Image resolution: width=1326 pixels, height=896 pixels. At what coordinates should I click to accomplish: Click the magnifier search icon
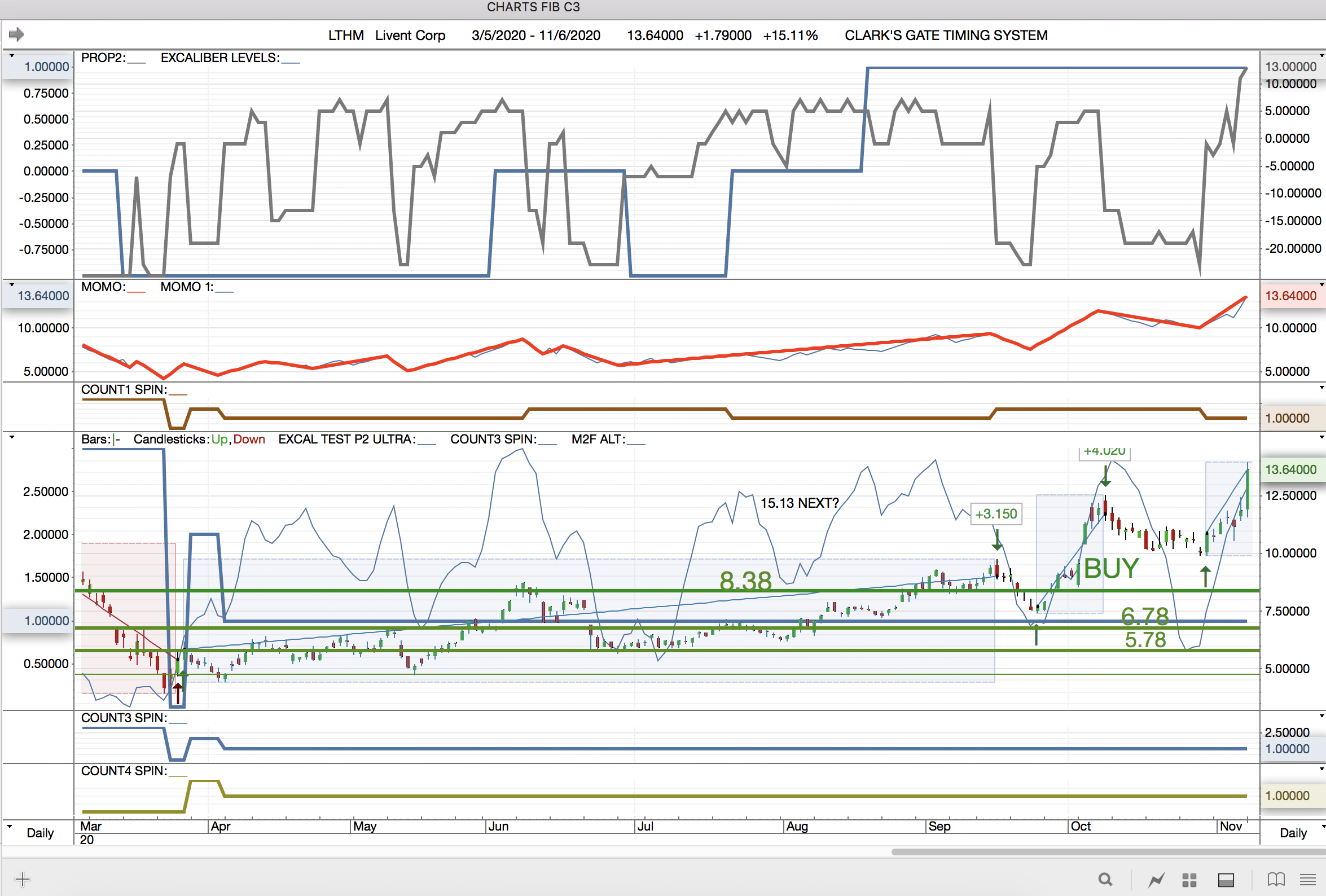pos(1105,880)
